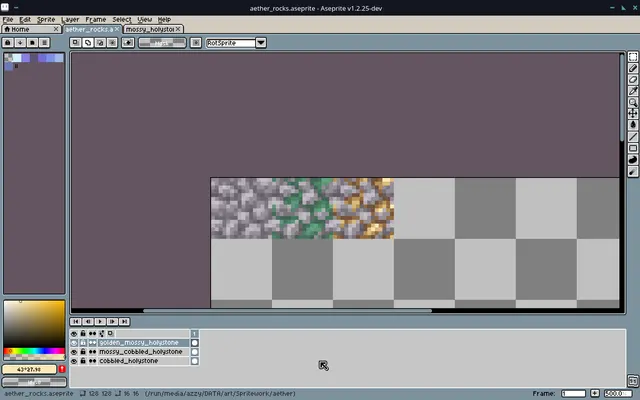This screenshot has width=640, height=400.
Task: Select the Blur tool
Action: [x=633, y=171]
